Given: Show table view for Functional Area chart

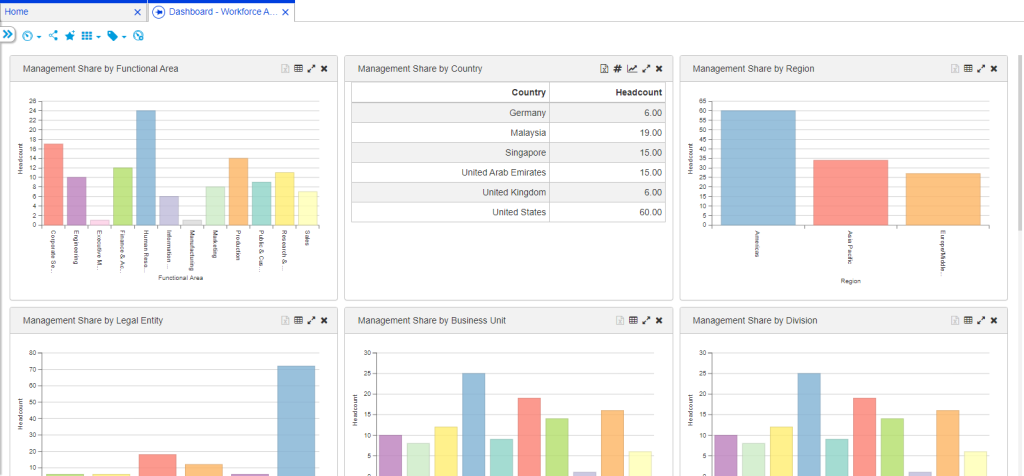Looking at the screenshot, I should click(x=298, y=69).
